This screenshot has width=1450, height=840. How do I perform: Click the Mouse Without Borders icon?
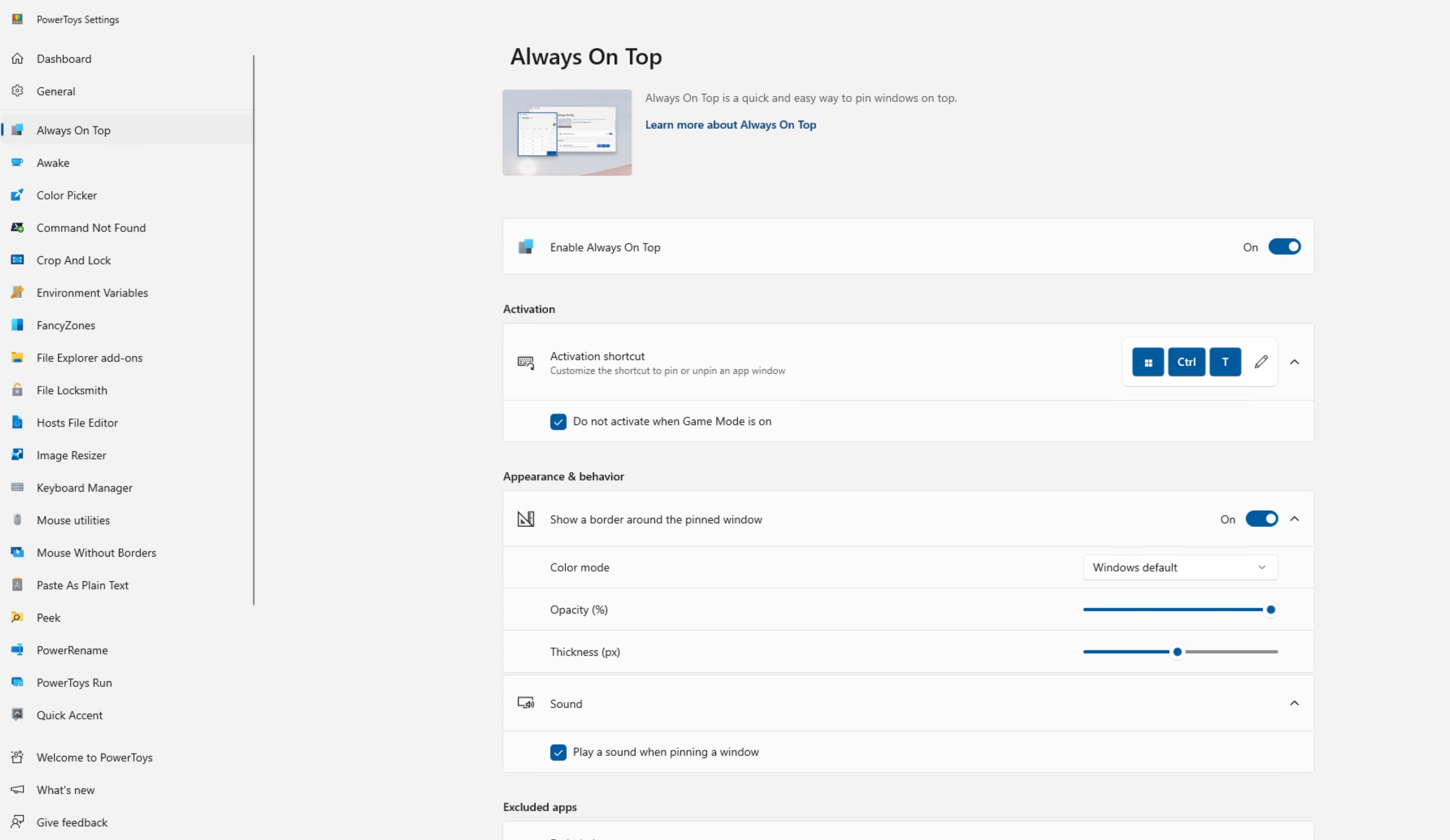[17, 552]
